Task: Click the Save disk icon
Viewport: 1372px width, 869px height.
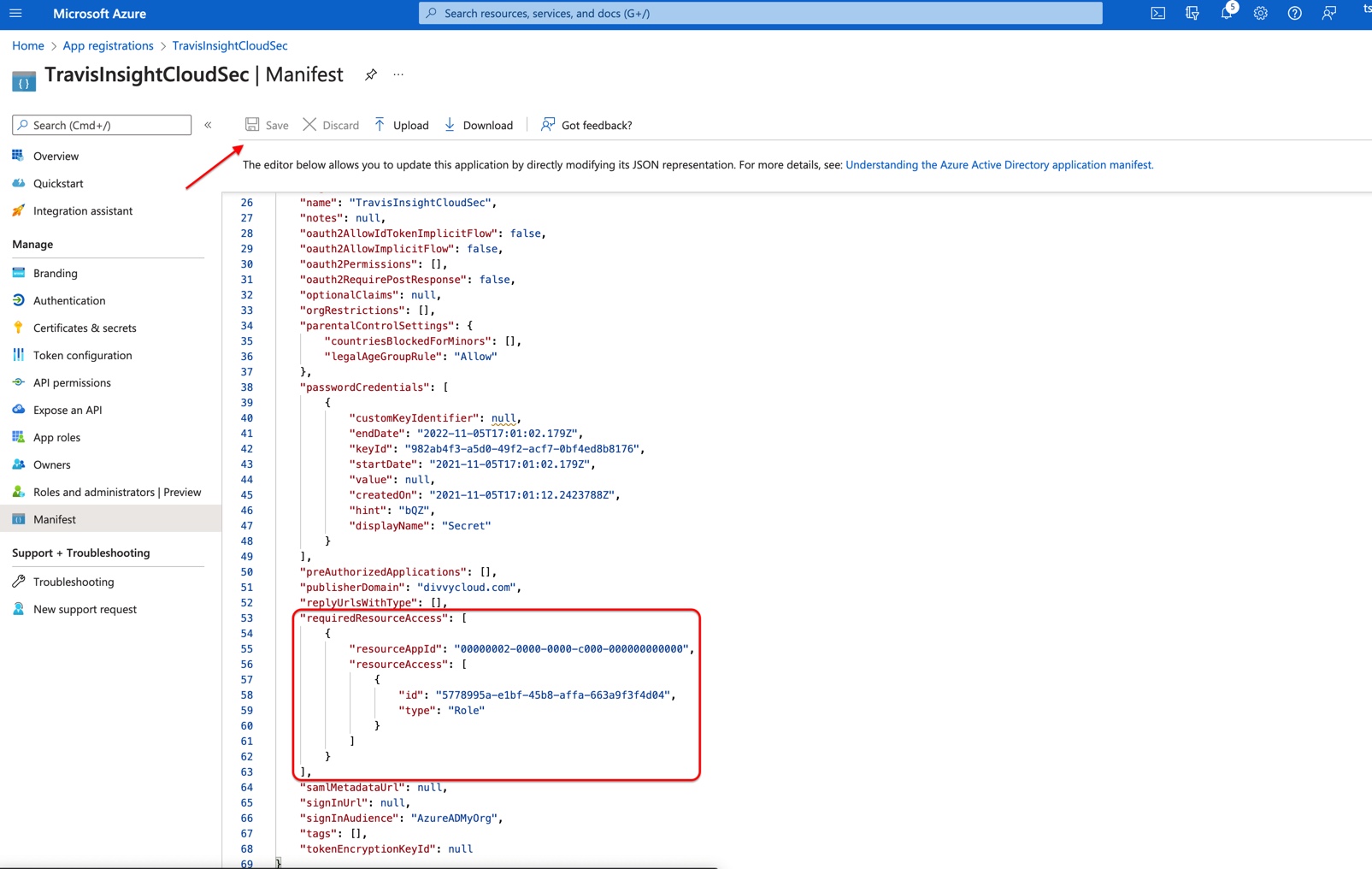Action: coord(252,125)
